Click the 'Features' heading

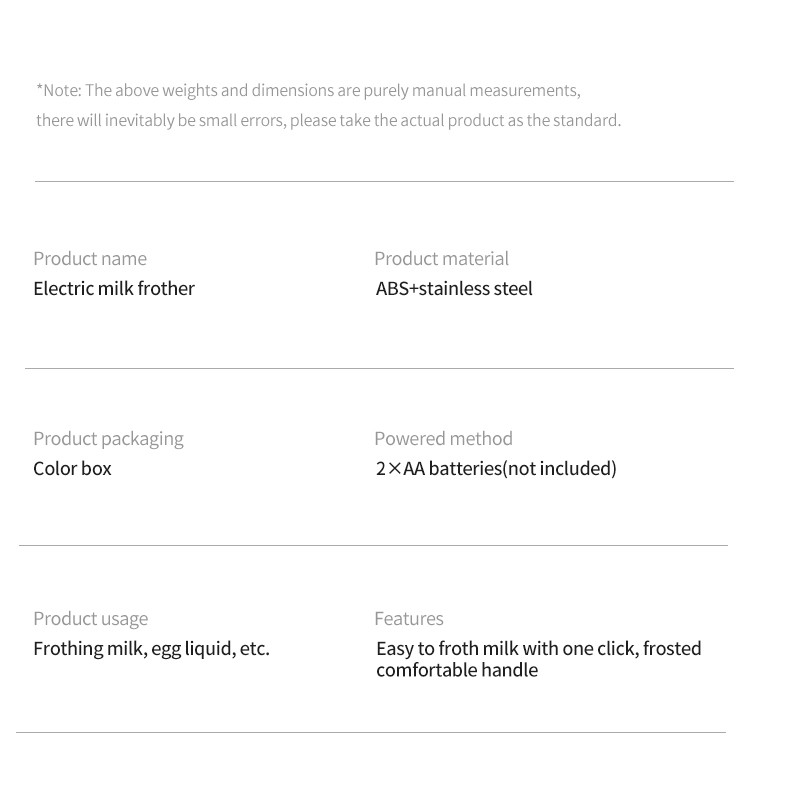408,619
